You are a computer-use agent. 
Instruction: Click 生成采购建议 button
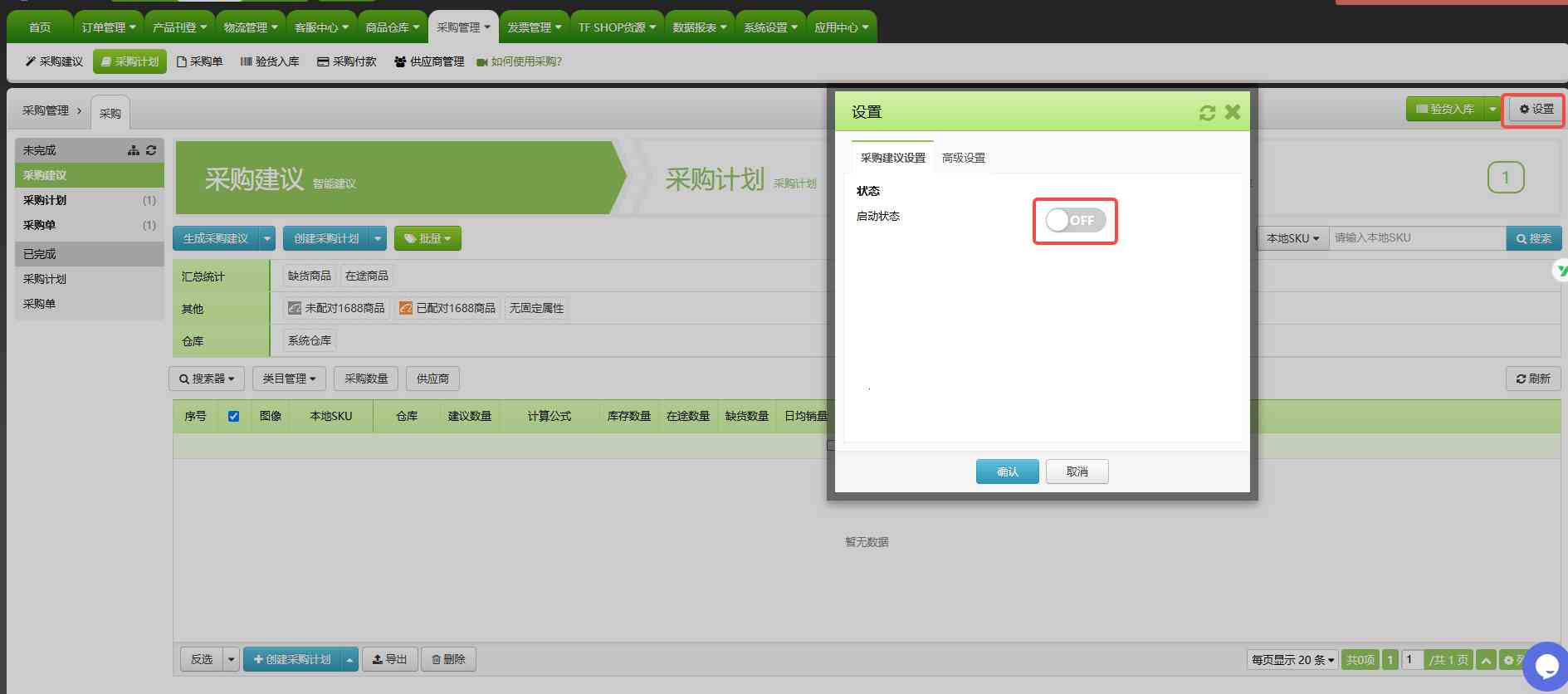click(216, 238)
